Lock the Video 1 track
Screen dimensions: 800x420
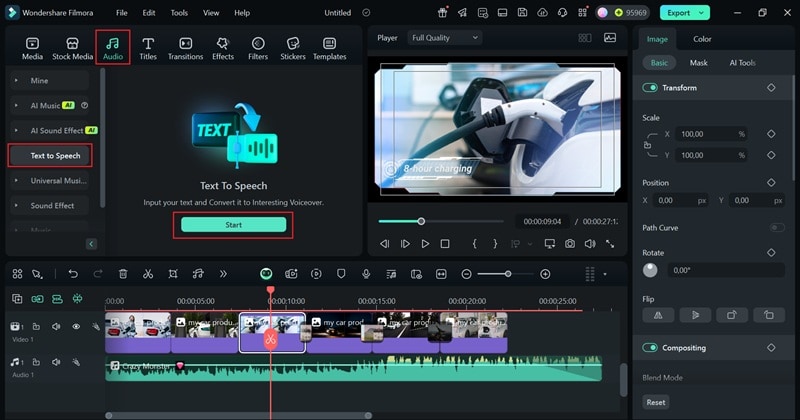point(36,327)
